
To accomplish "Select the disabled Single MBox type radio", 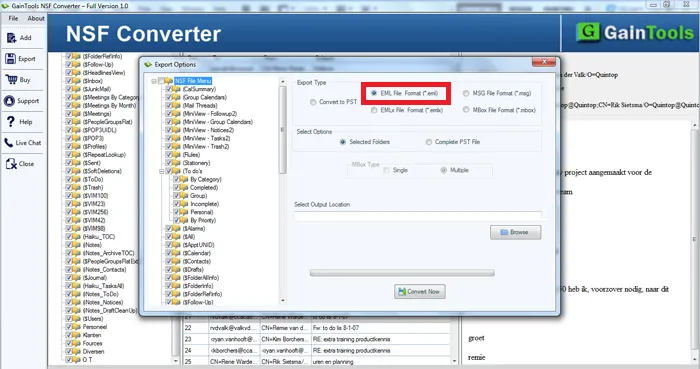I will click(x=386, y=170).
